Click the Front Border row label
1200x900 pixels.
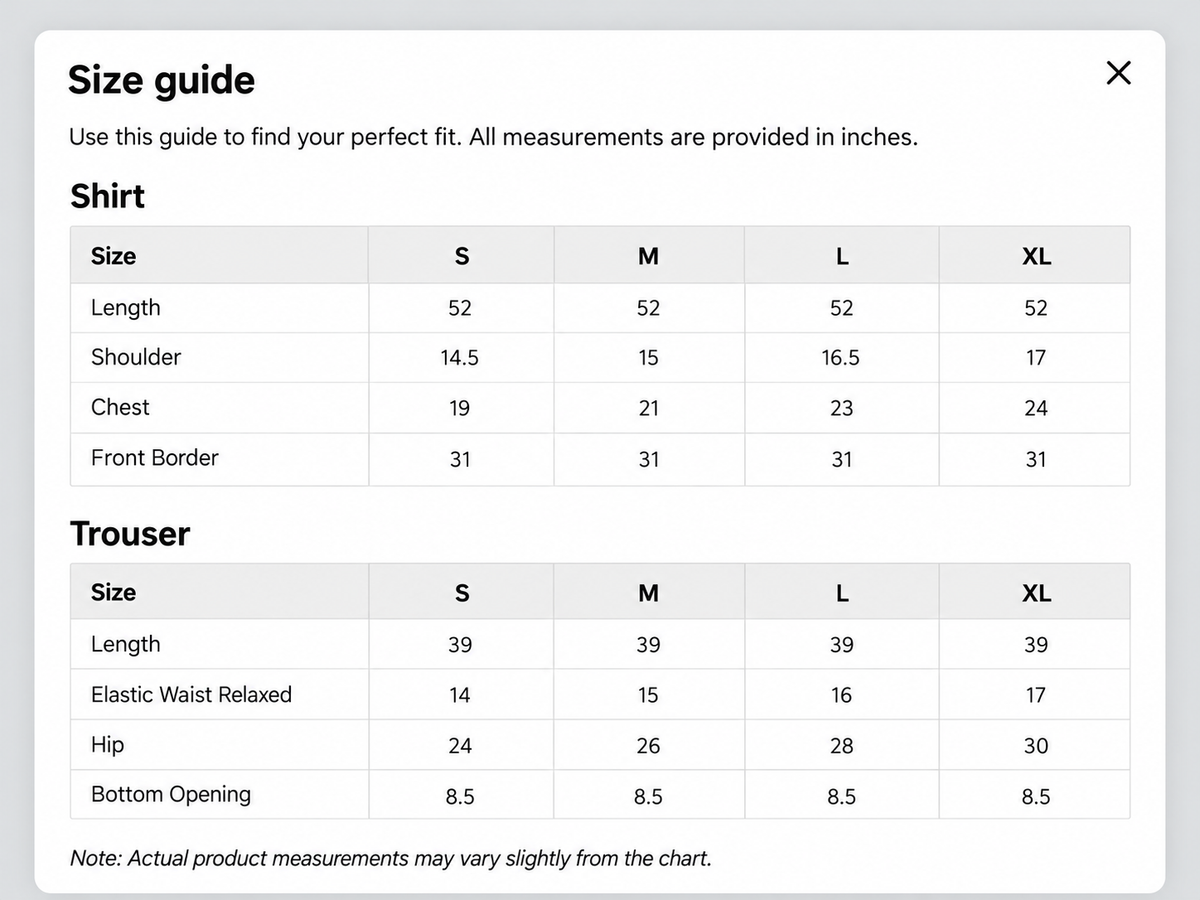pos(154,458)
